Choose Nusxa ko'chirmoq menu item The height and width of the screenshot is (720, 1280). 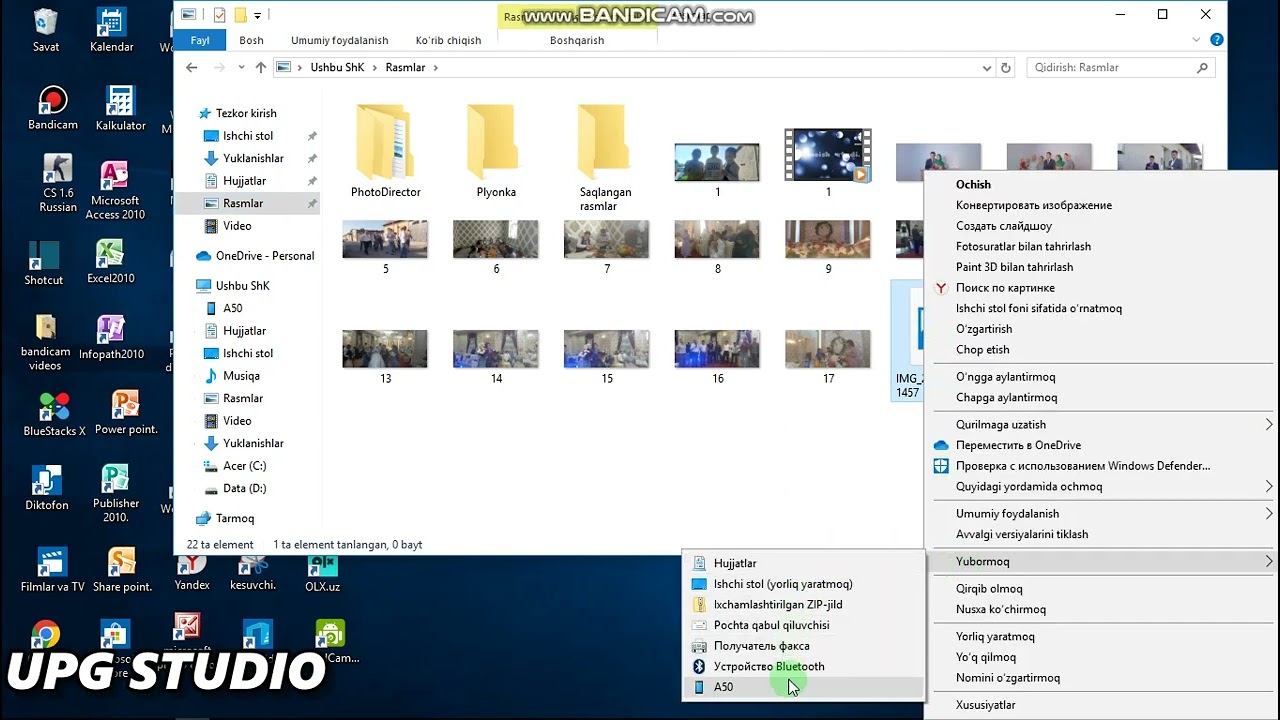click(1103, 609)
